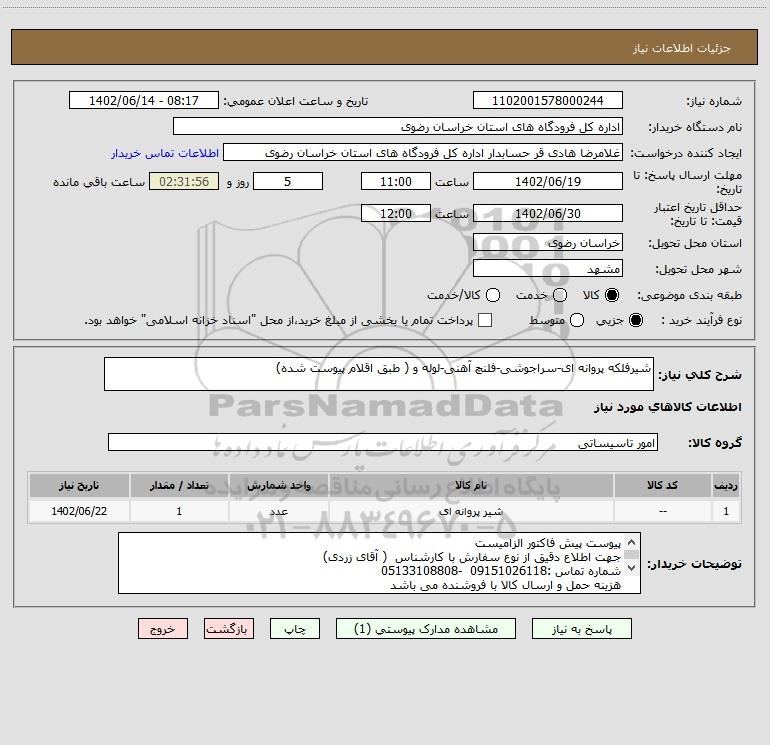Screen dimensions: 770x745
Task: Click the deadline time field 11:00
Action: point(396,181)
